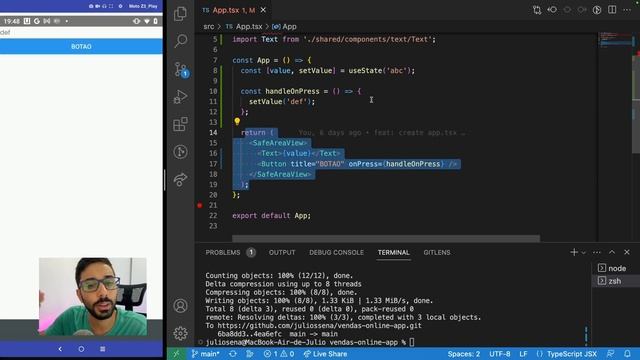This screenshot has height=360, width=640.
Task: Select the node terminal in list
Action: click(616, 268)
